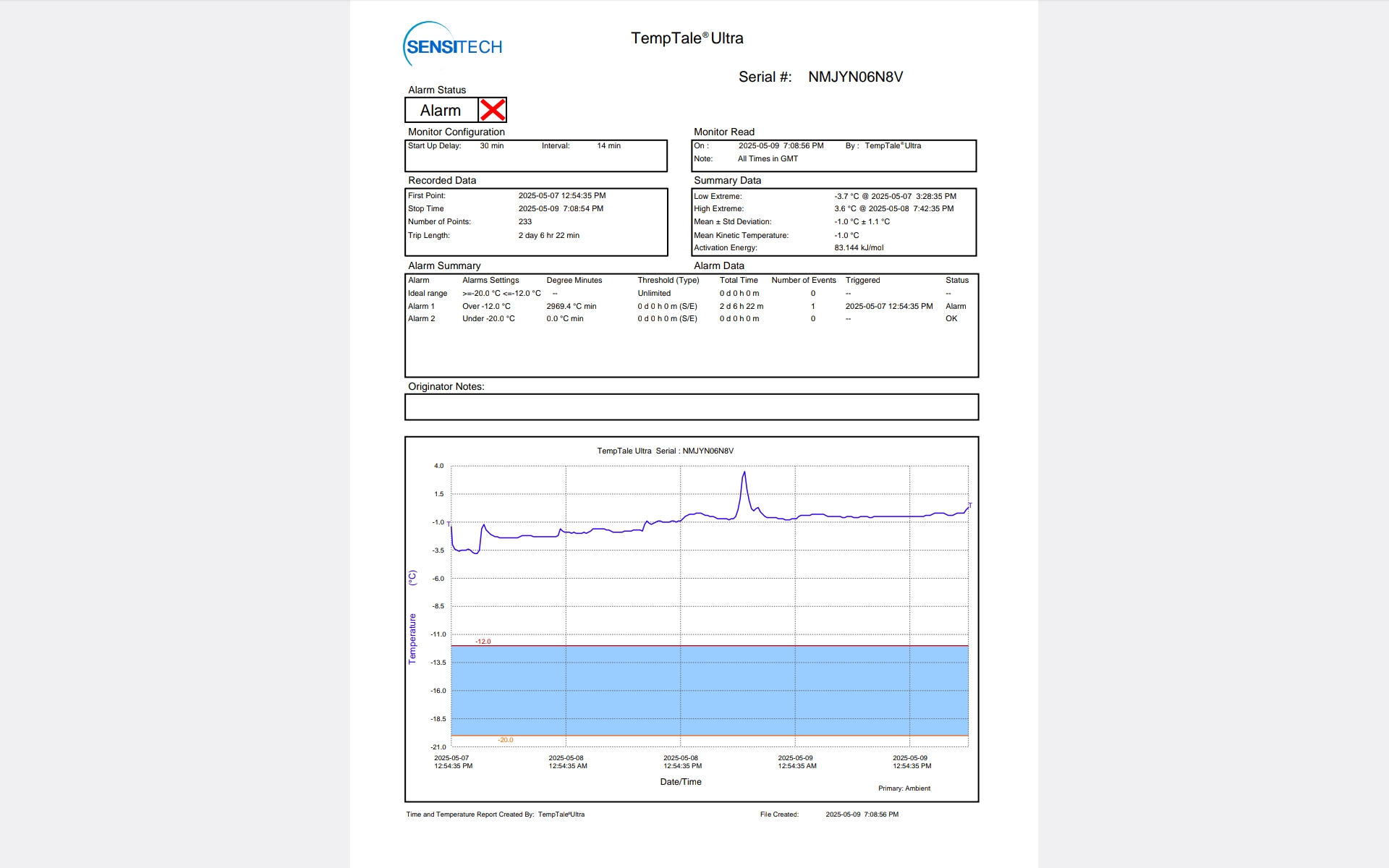1389x868 pixels.
Task: Click the 'Primary: Ambient' legend text
Action: click(x=904, y=788)
